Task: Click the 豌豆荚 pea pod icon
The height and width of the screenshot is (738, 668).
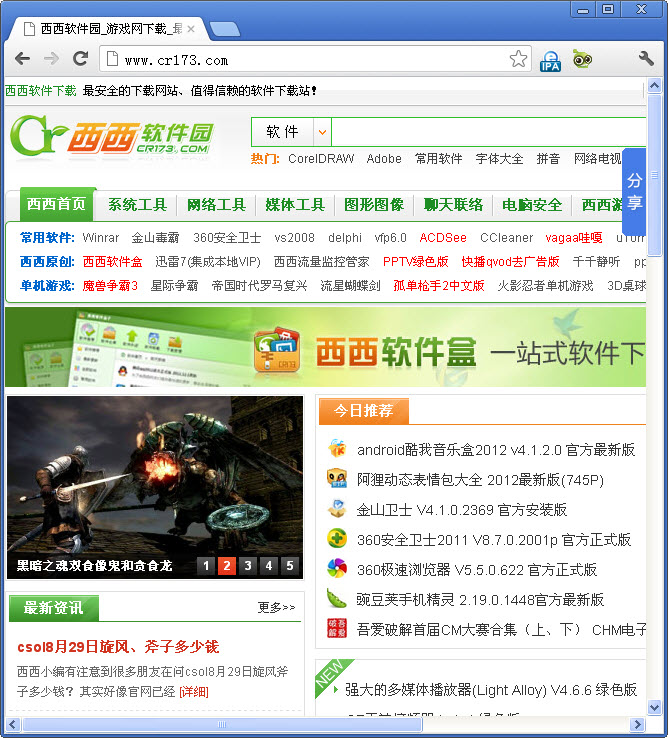Action: pyautogui.click(x=337, y=599)
